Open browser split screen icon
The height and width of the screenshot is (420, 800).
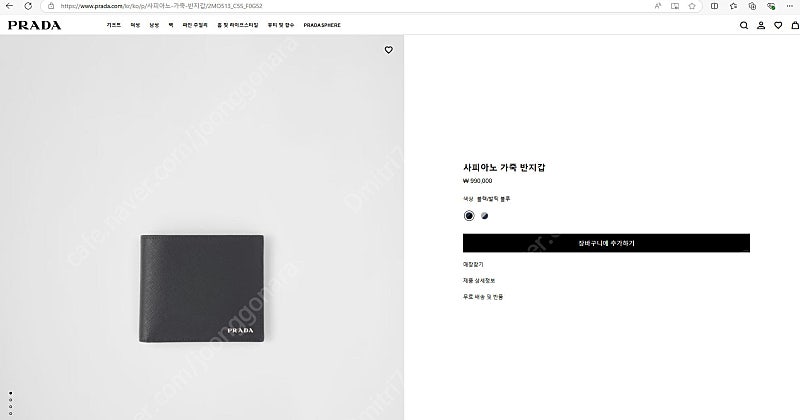[714, 6]
